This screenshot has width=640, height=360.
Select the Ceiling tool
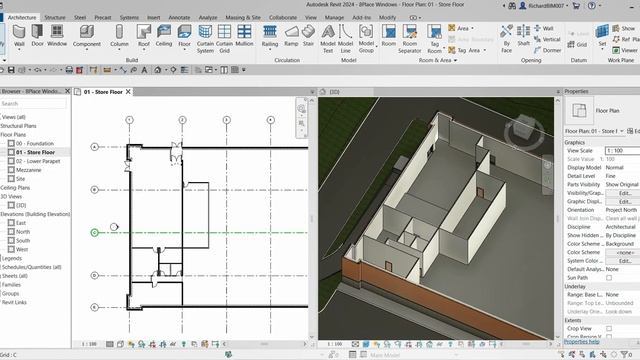[164, 35]
